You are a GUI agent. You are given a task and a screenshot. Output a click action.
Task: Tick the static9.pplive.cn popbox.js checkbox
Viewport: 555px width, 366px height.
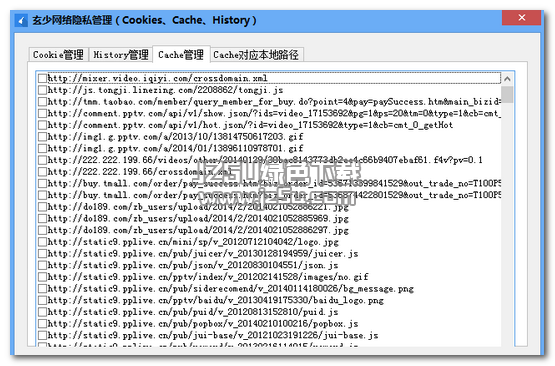pos(42,324)
